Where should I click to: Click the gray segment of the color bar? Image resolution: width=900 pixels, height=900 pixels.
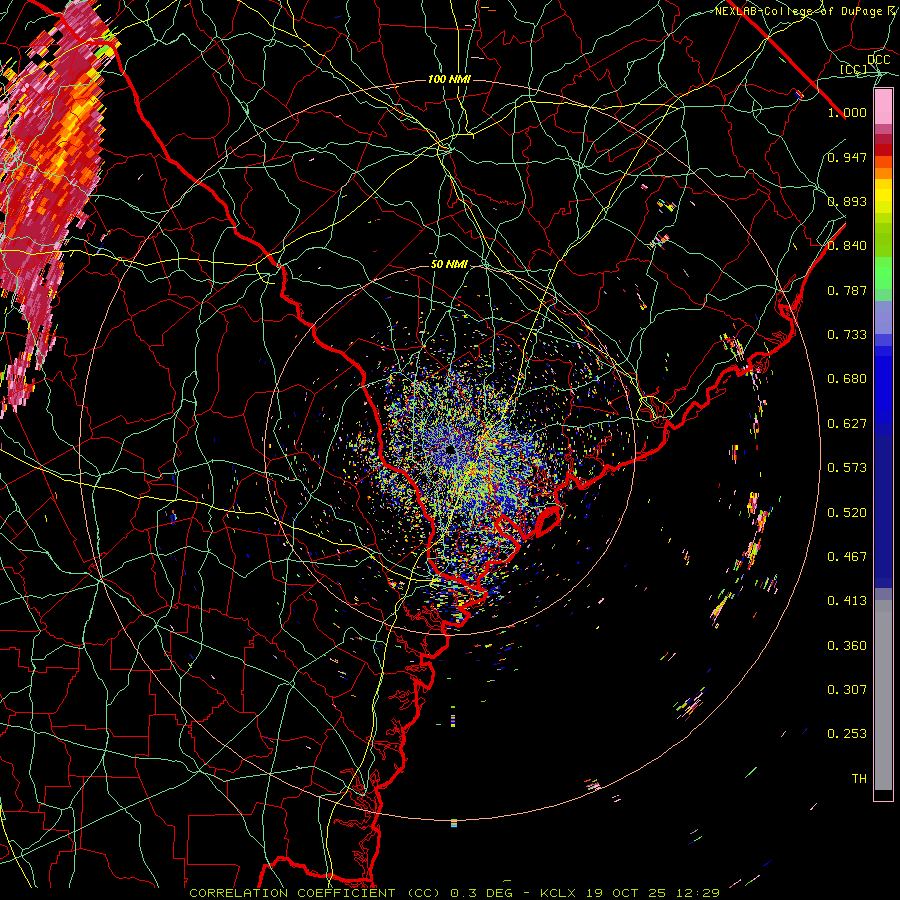click(x=883, y=695)
